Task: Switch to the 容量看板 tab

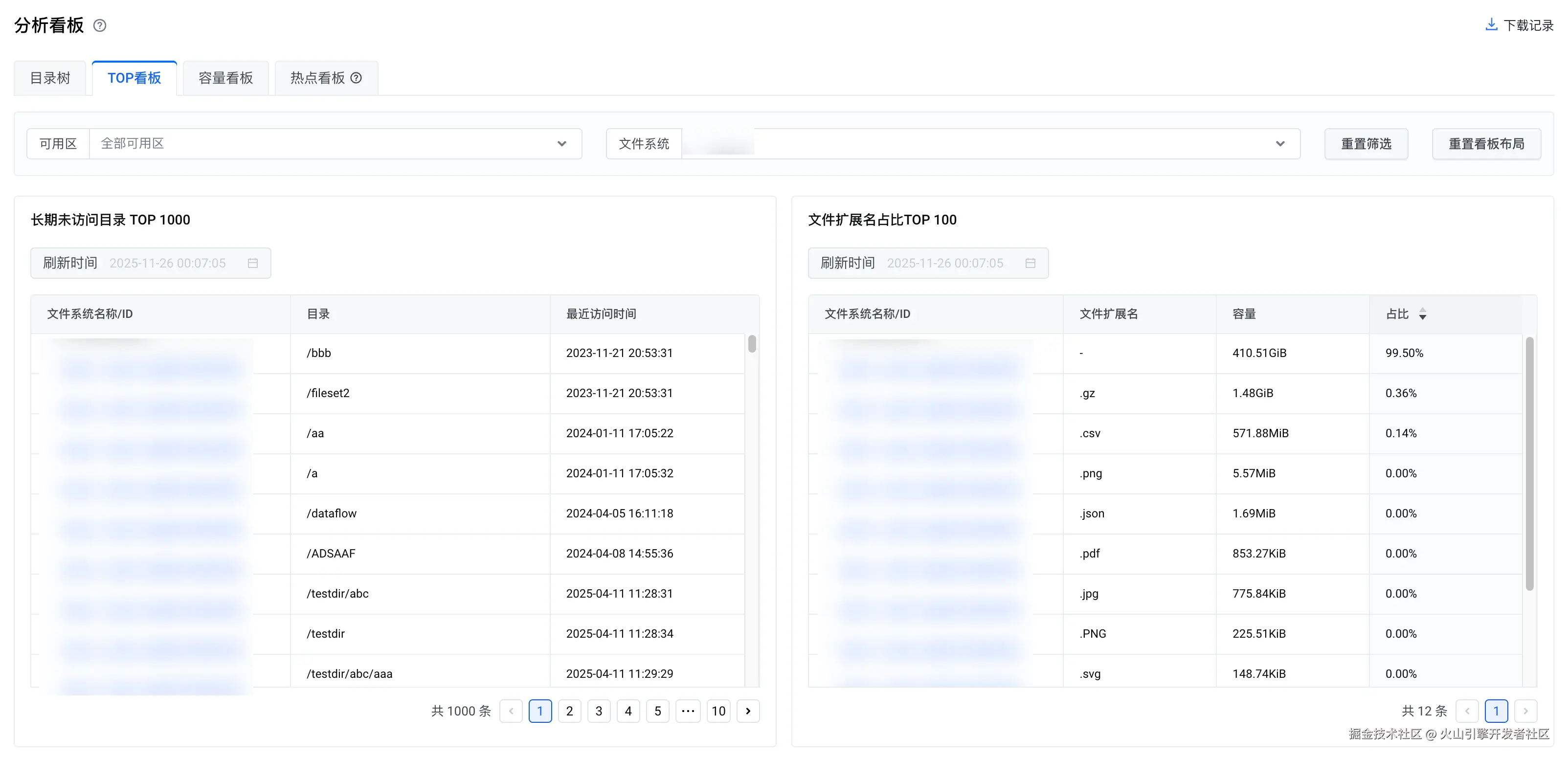Action: [x=225, y=78]
